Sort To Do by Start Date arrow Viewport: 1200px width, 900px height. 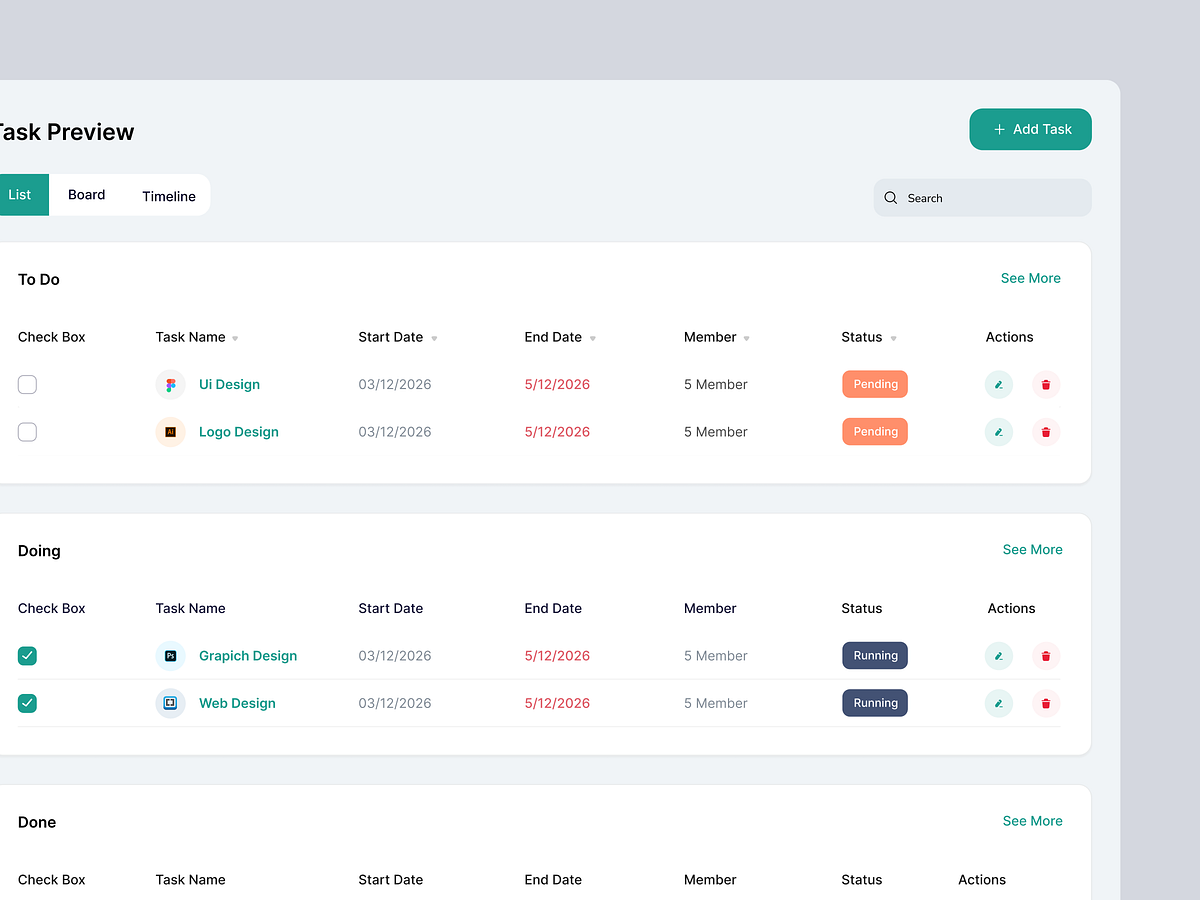point(434,339)
